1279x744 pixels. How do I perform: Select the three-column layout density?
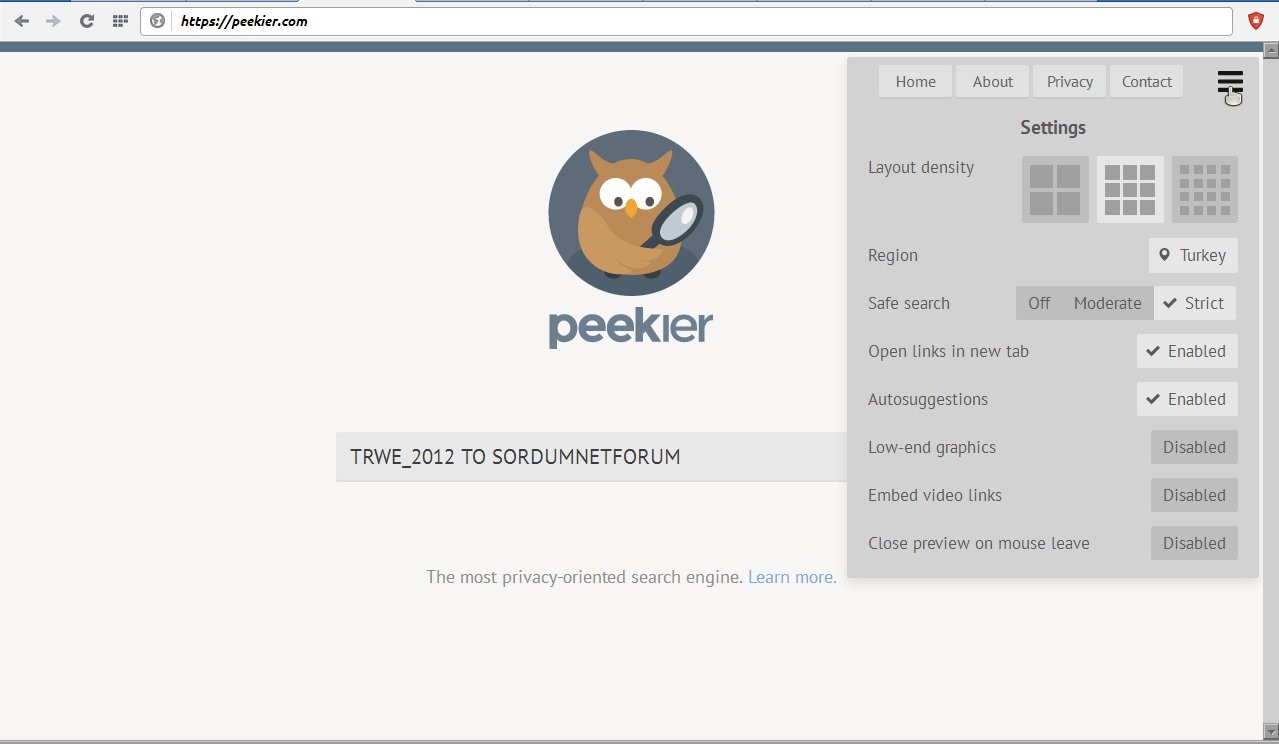pyautogui.click(x=1130, y=189)
